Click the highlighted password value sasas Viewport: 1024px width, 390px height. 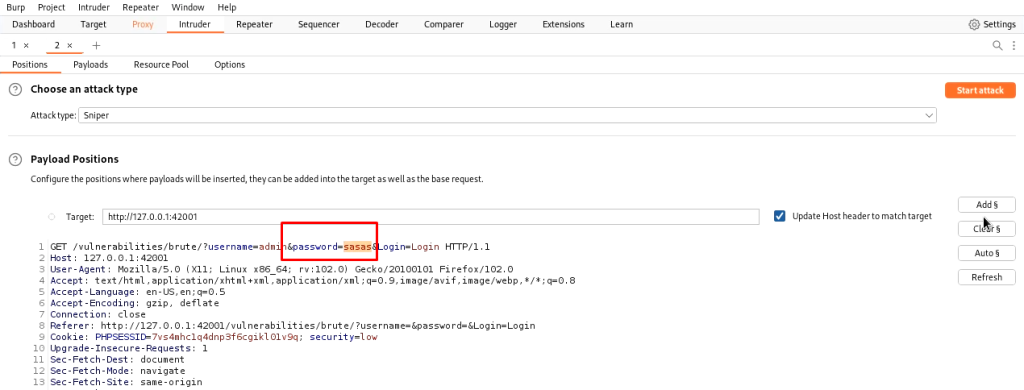point(358,247)
